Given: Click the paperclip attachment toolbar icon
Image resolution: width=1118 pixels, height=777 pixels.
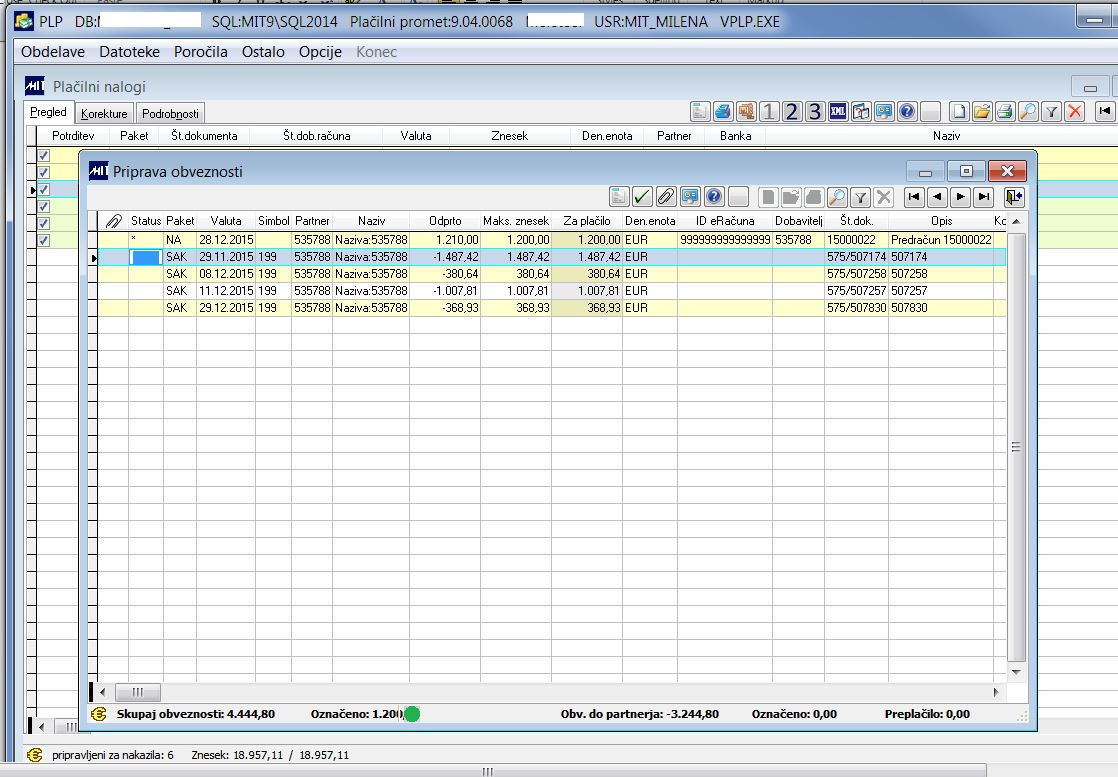Looking at the screenshot, I should [x=665, y=196].
